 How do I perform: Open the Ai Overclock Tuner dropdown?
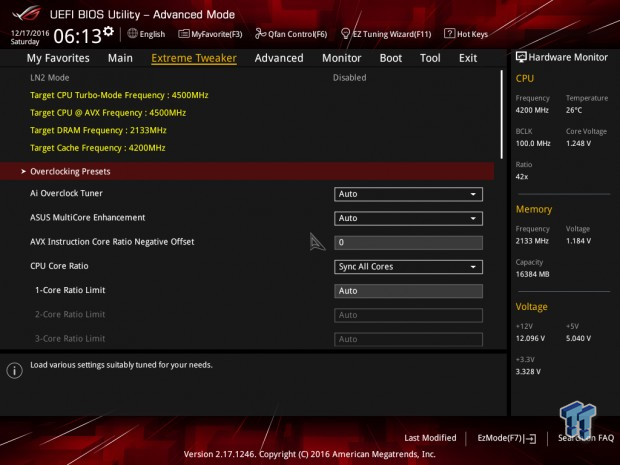pos(408,194)
